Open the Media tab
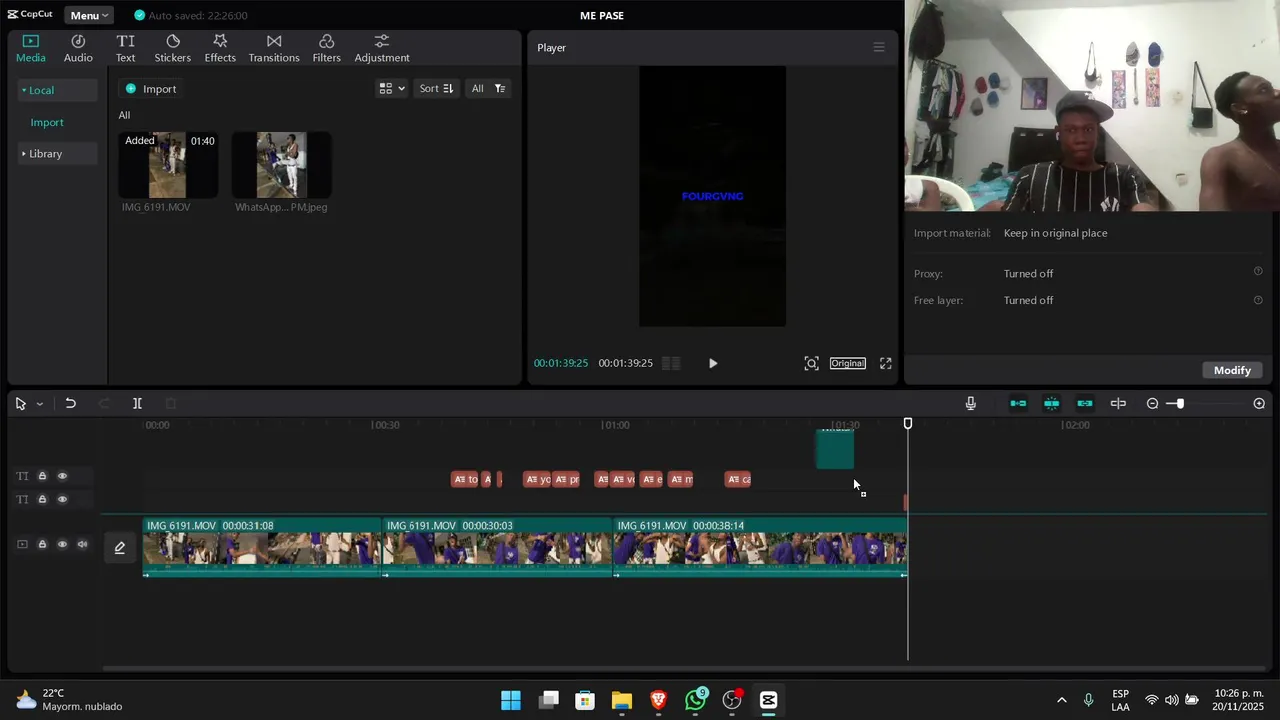This screenshot has width=1280, height=720. pyautogui.click(x=30, y=48)
